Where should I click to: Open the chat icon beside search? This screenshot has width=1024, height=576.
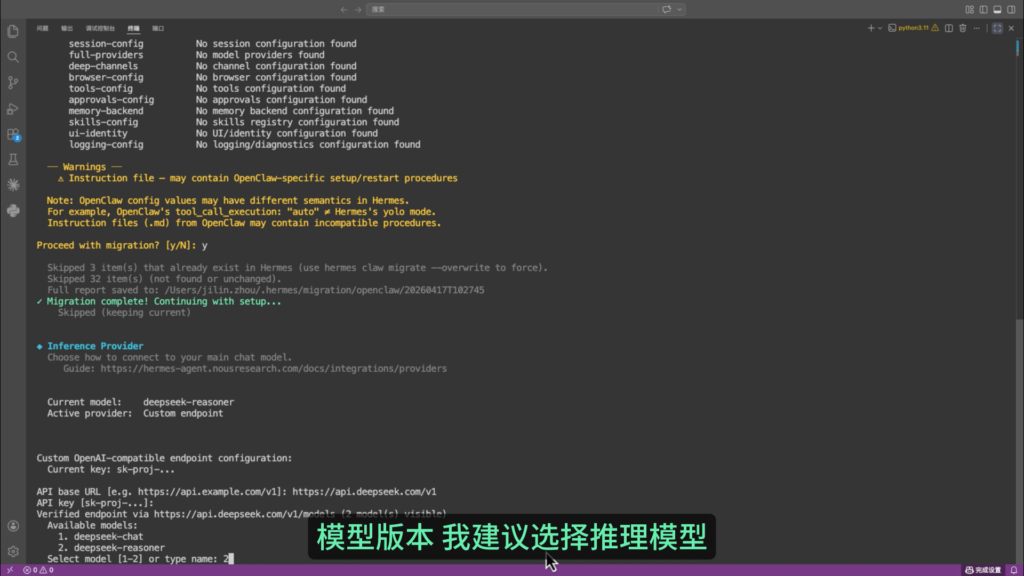[667, 9]
